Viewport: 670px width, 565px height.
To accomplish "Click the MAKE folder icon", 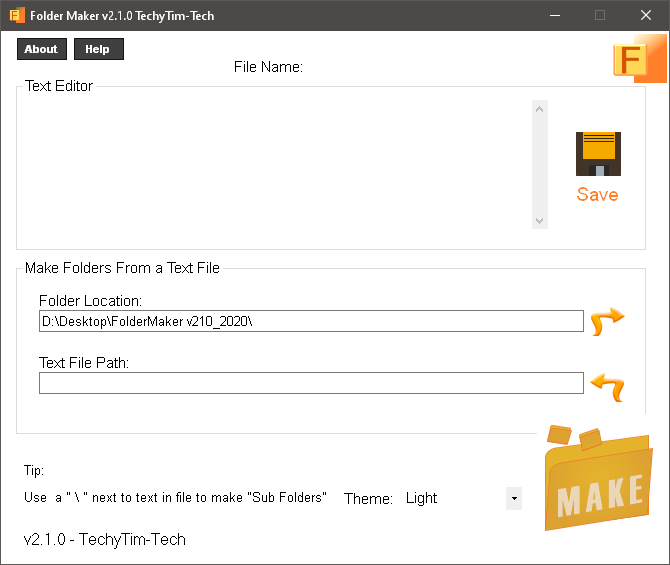I will coord(599,478).
